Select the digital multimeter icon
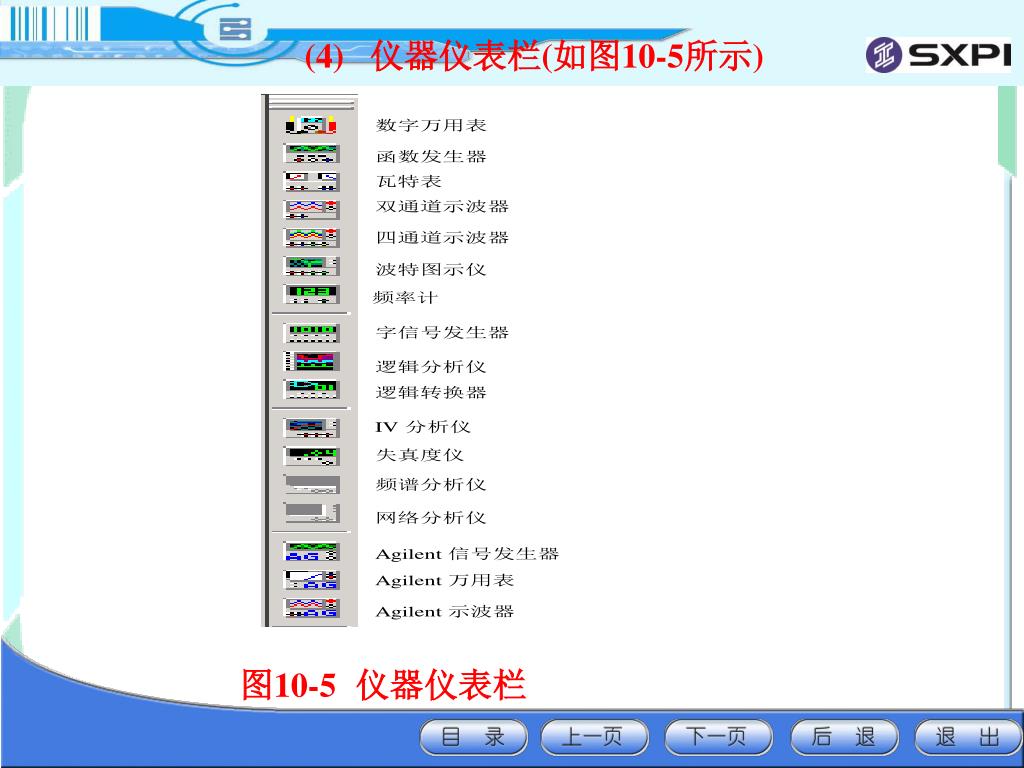 click(311, 125)
